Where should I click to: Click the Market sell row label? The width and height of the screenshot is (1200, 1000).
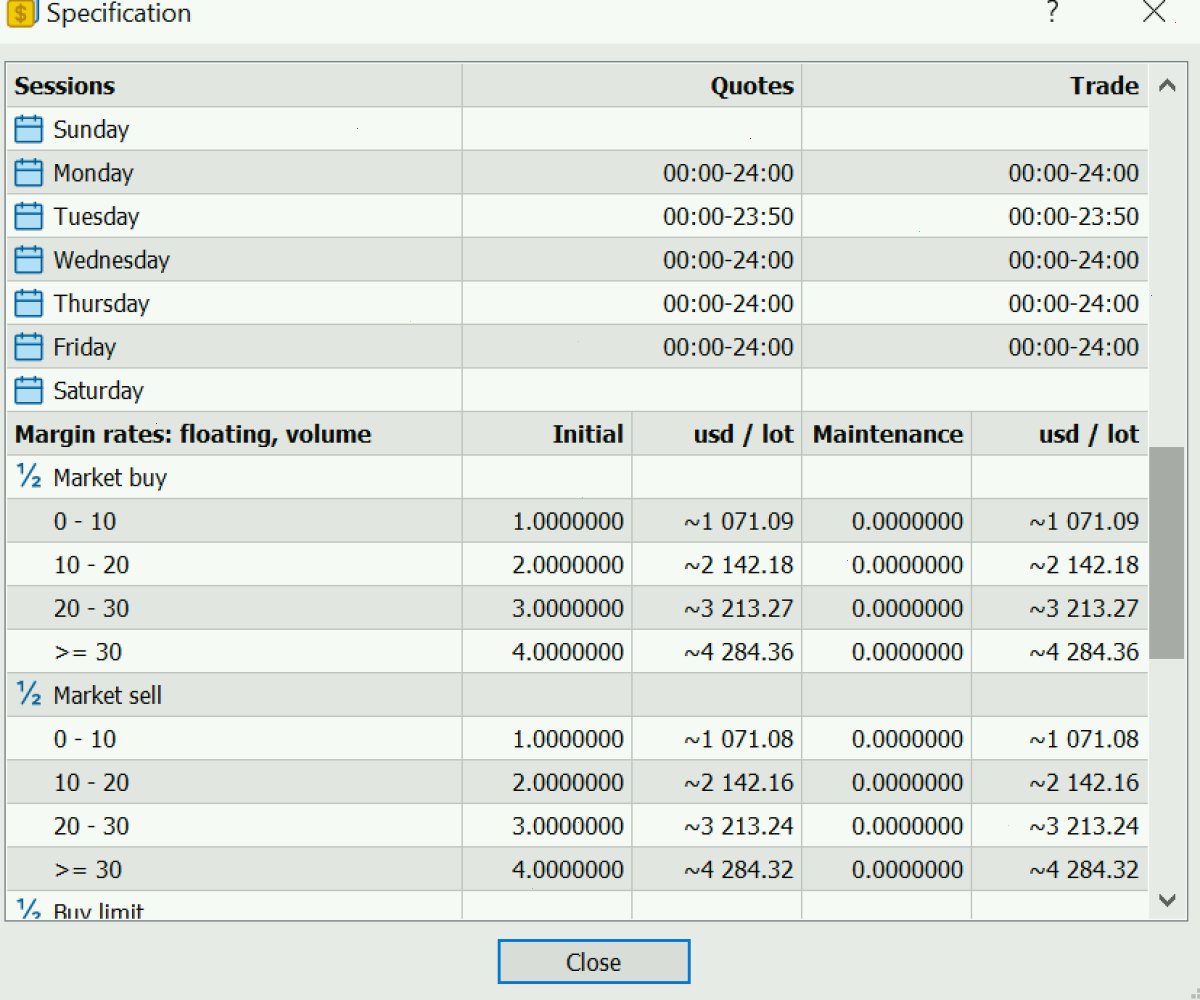pyautogui.click(x=108, y=695)
